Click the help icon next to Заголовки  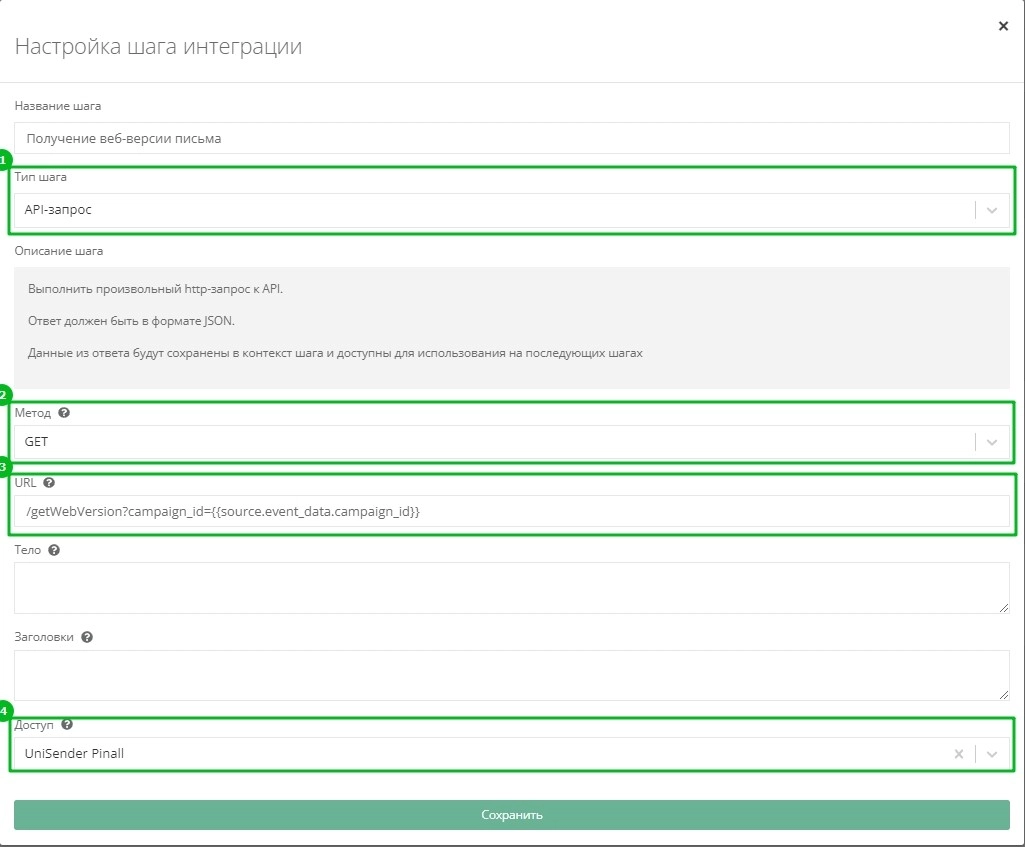87,637
